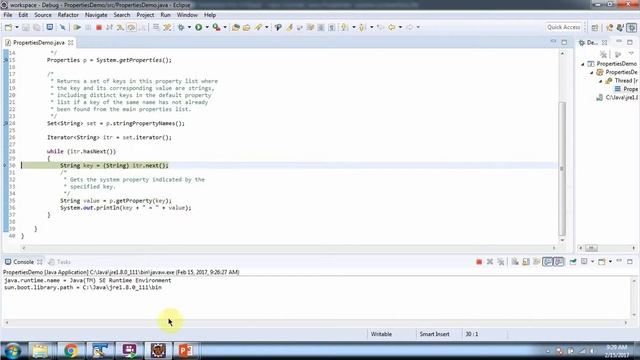Click the Open Console monitor icon in toolbar
Viewport: 640px width, 360px height.
pos(49,27)
